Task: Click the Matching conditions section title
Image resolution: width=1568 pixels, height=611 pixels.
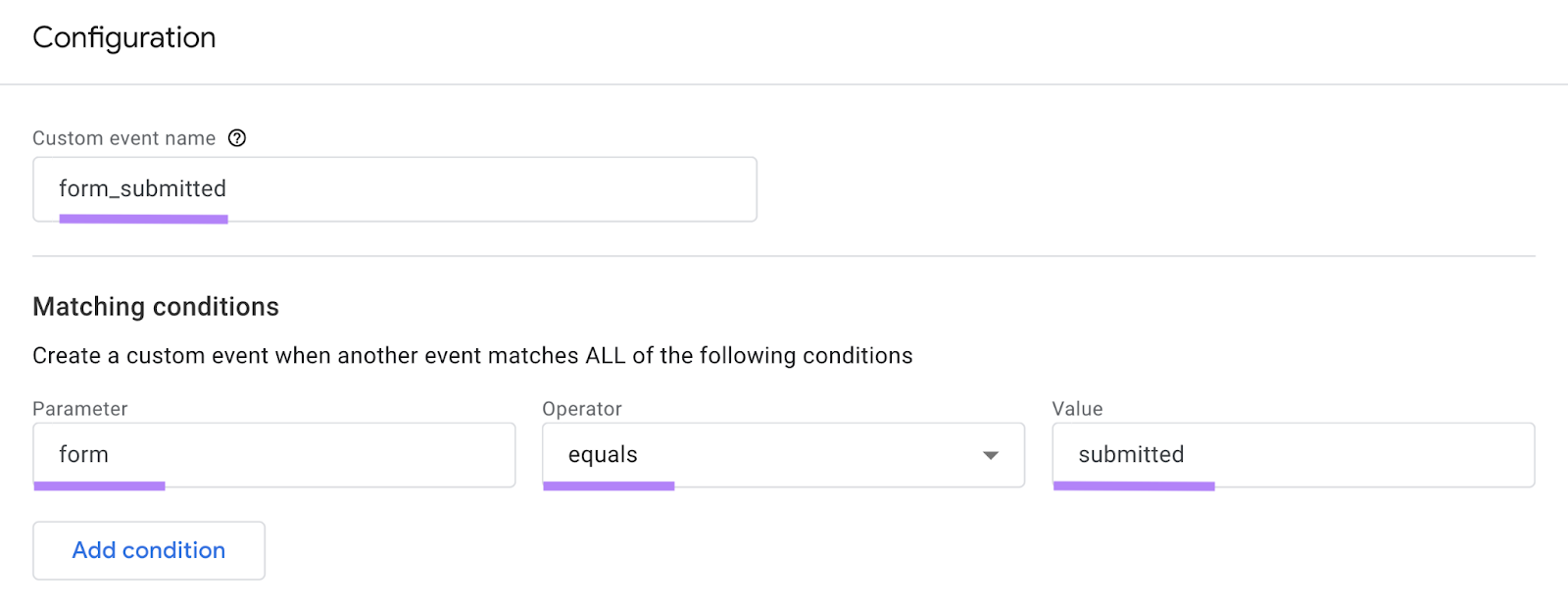Action: pos(155,306)
